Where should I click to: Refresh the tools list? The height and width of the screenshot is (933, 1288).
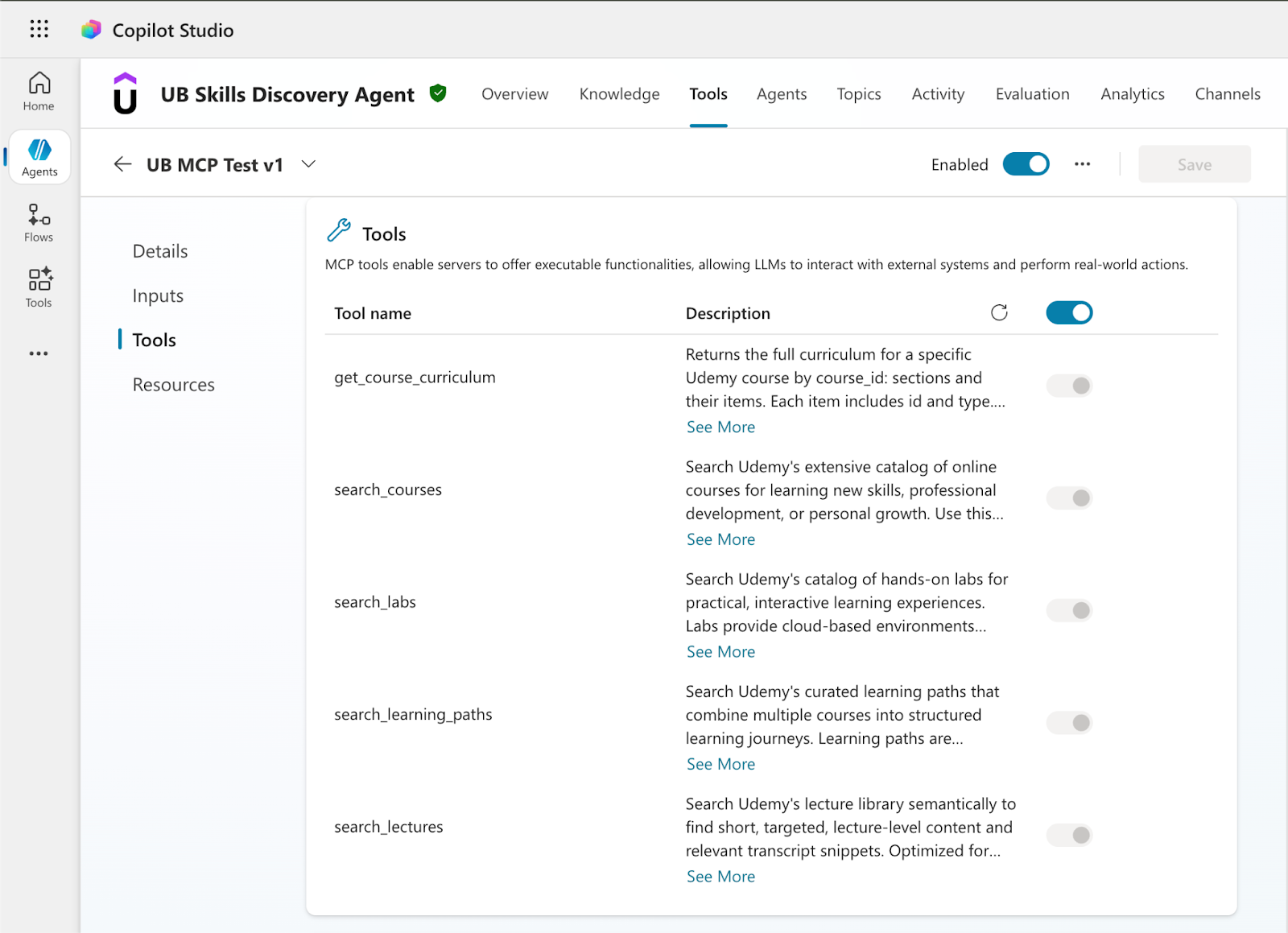(999, 312)
